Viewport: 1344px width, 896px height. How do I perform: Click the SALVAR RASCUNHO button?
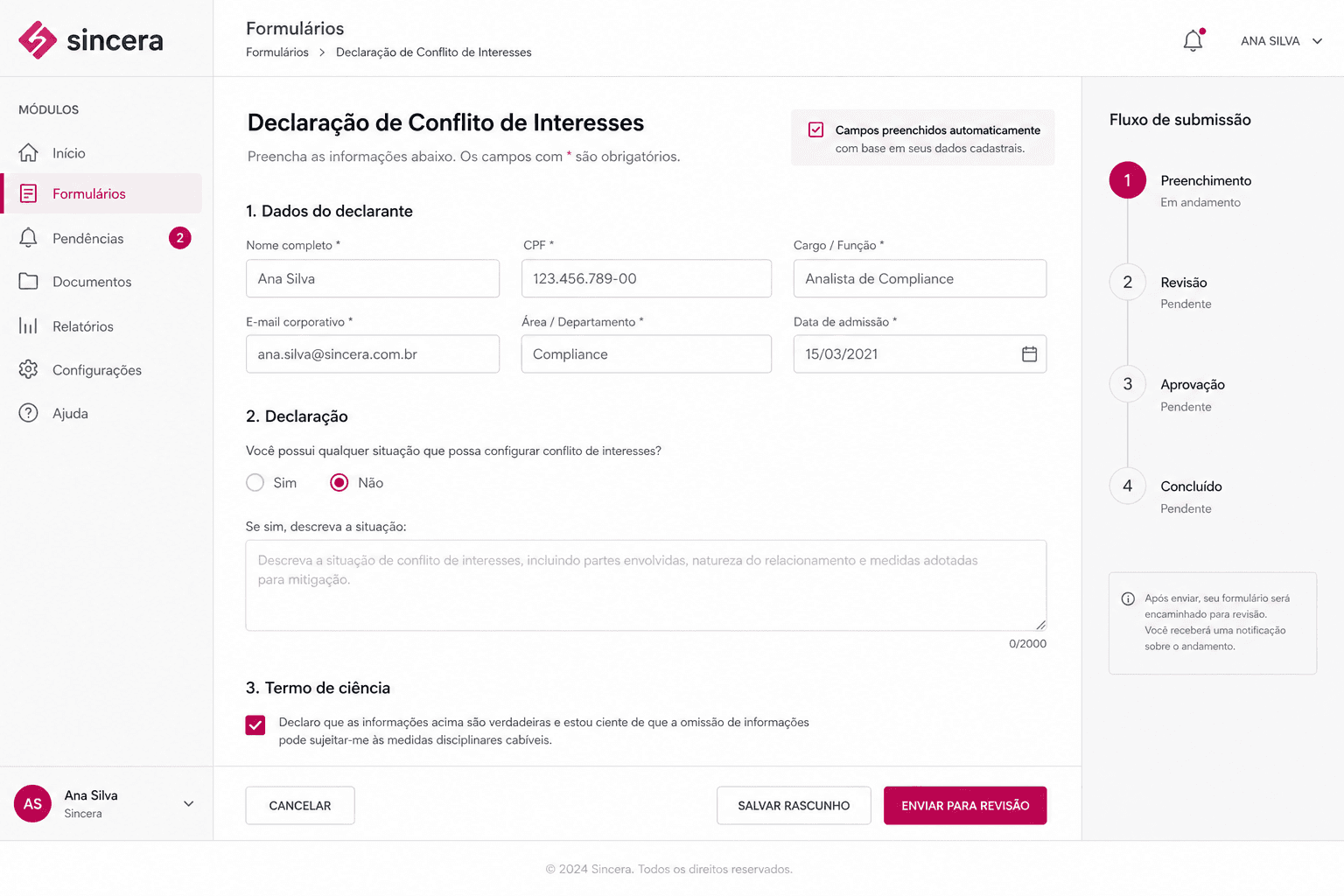click(x=794, y=806)
